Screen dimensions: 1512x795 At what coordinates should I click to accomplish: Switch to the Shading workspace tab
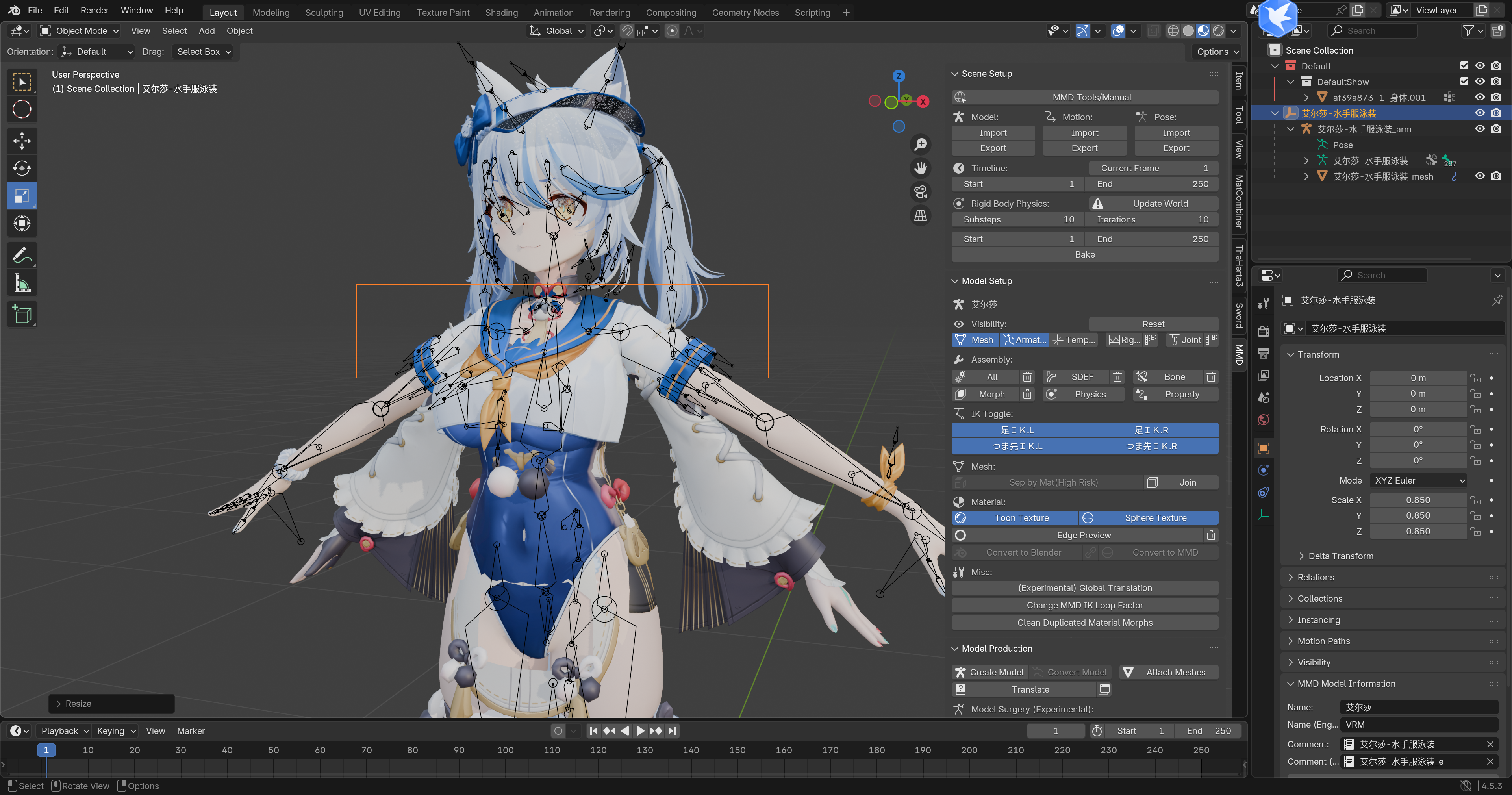(x=501, y=12)
